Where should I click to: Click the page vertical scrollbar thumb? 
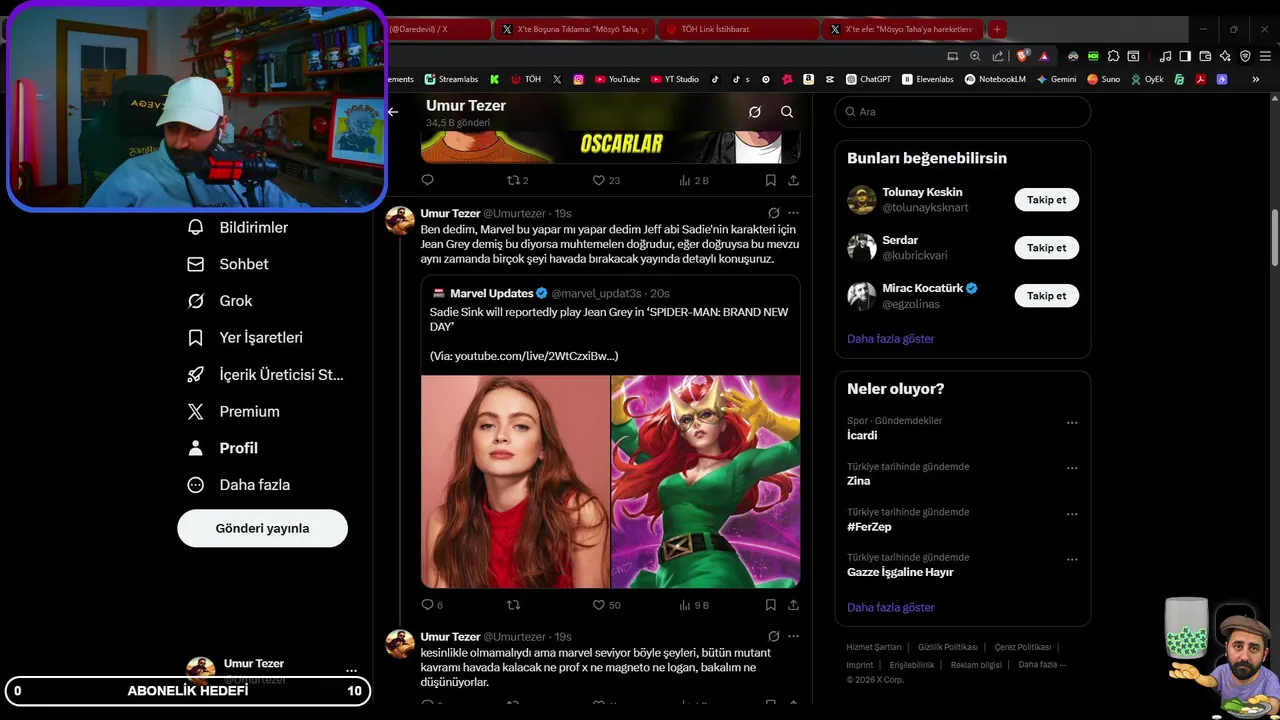1274,238
